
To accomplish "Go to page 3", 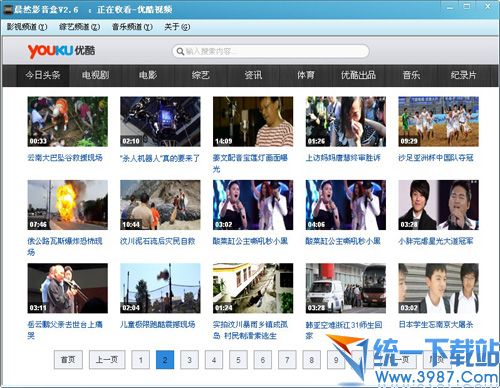I will point(189,360).
